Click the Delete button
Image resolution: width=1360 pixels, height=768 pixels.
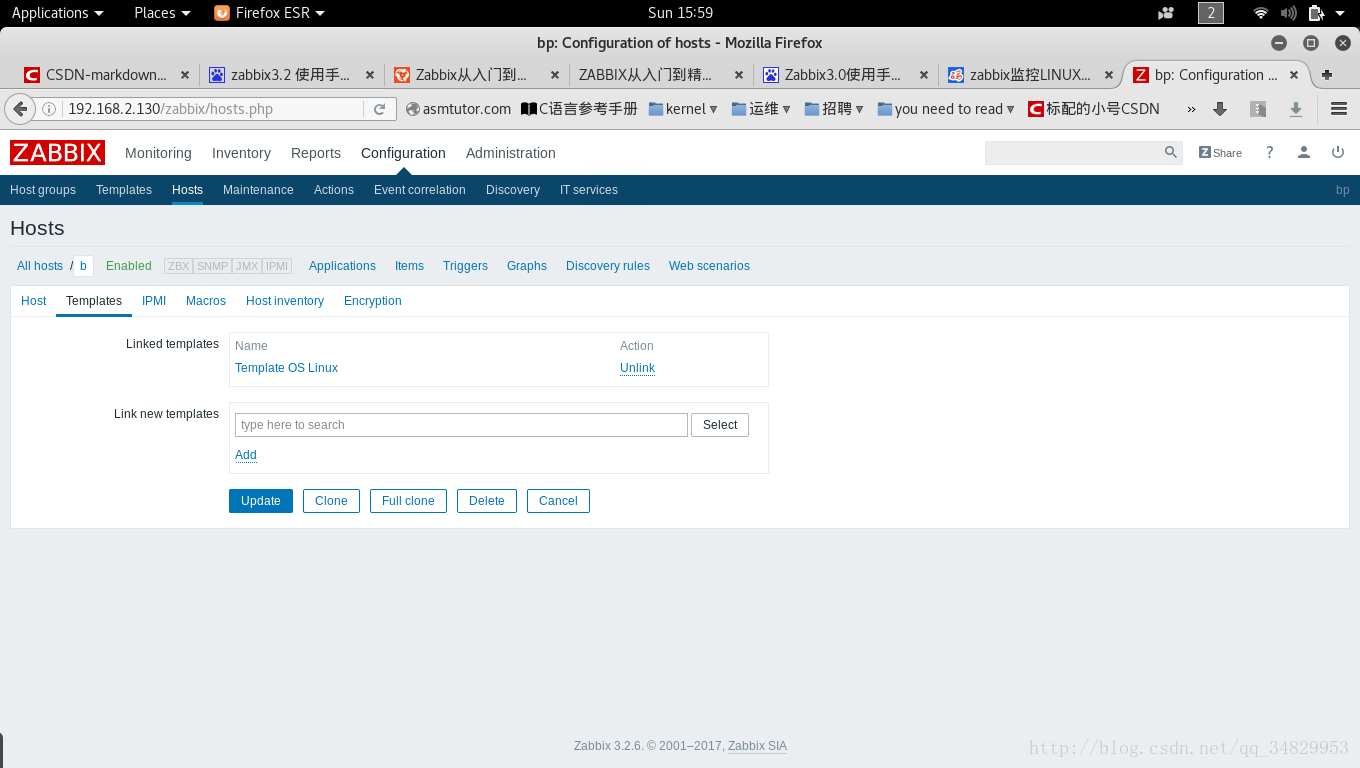487,501
